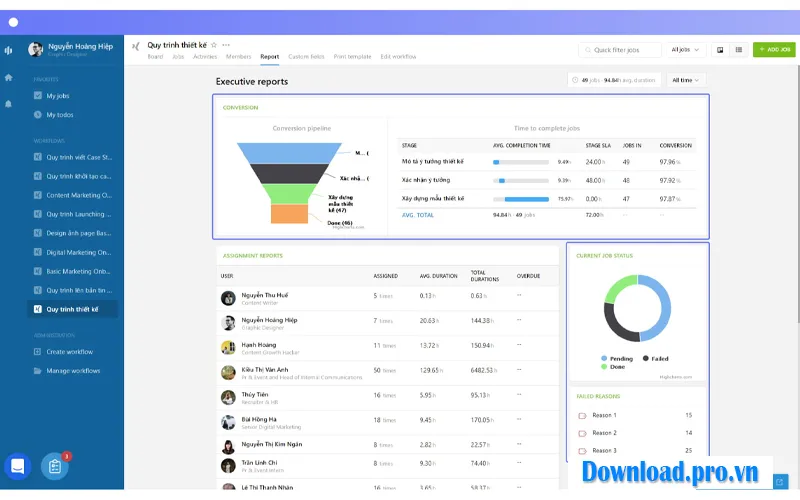
Task: Click Manage workflows folder icon
Action: coord(38,370)
